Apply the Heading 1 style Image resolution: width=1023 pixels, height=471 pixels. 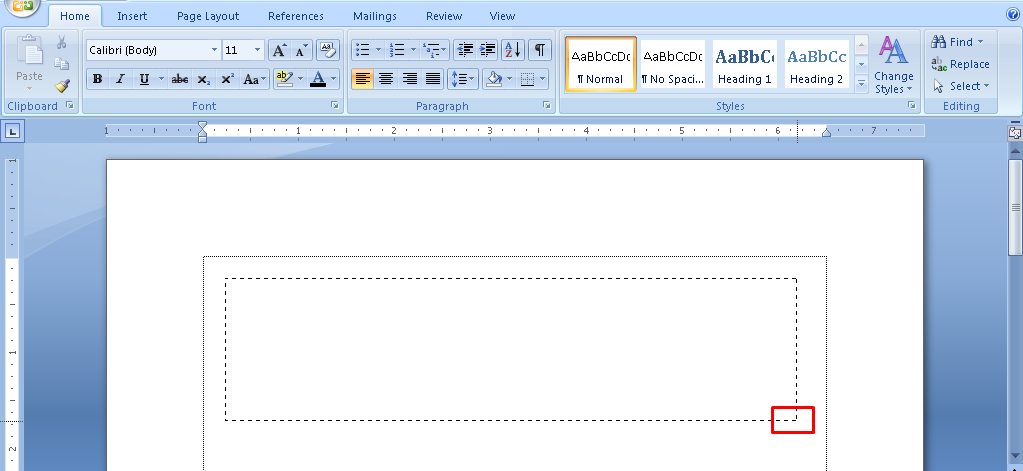[x=744, y=64]
